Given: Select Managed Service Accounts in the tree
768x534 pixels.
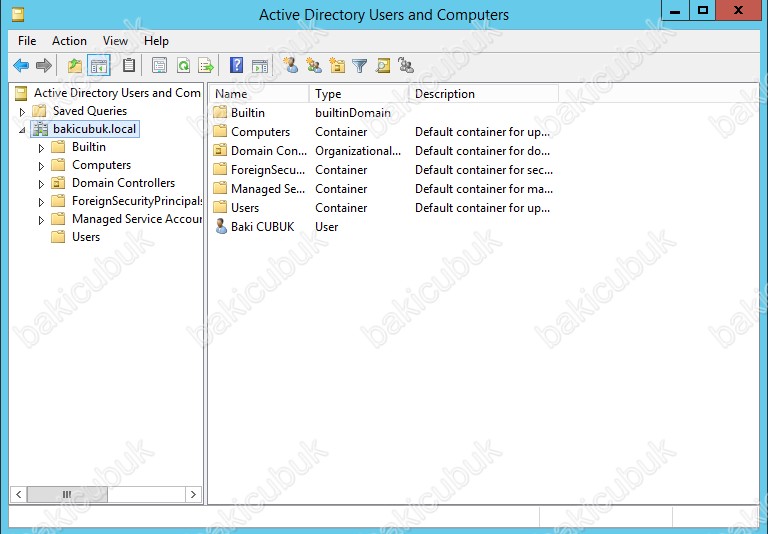Looking at the screenshot, I should 137,219.
